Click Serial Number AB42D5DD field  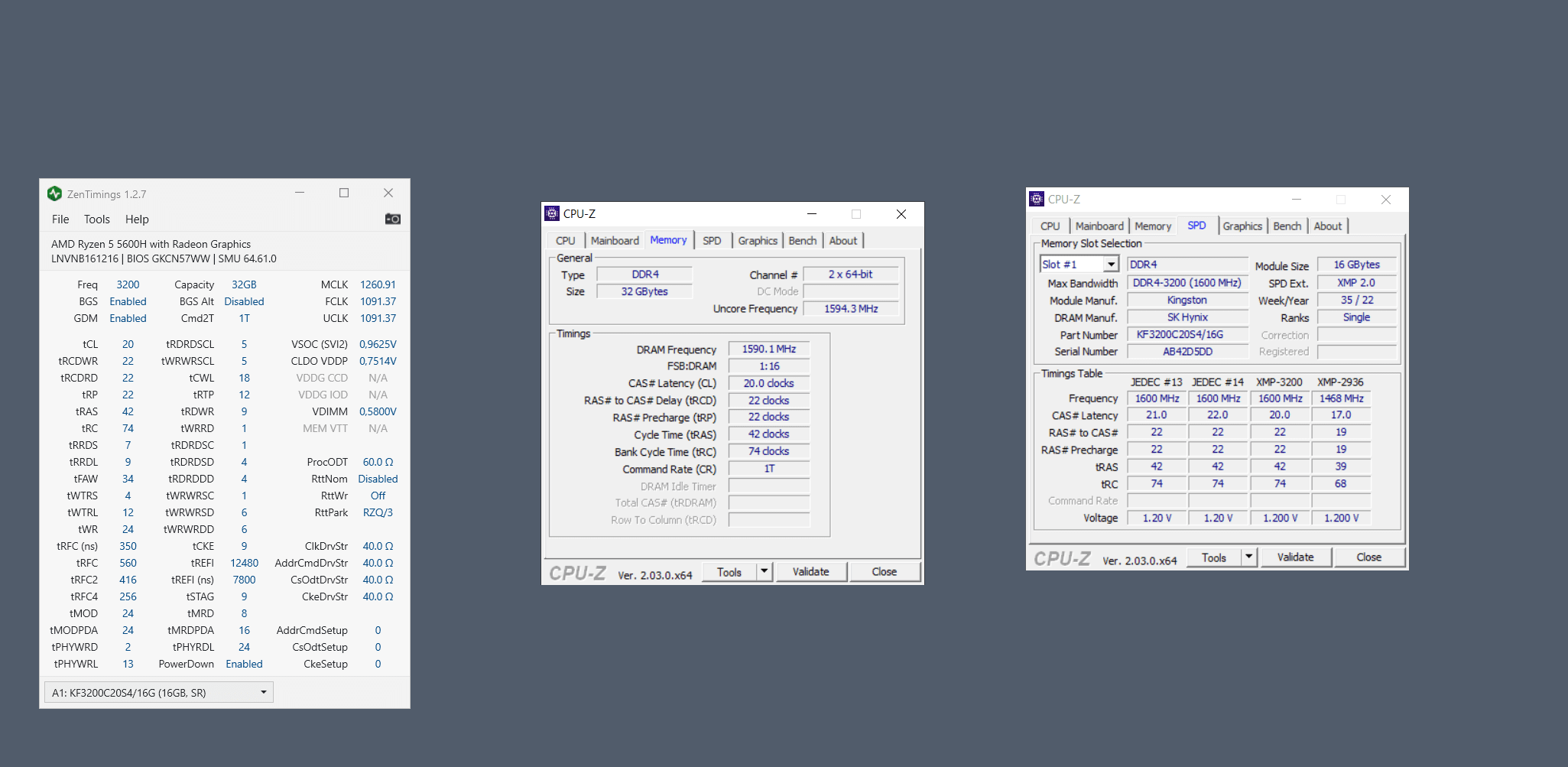pyautogui.click(x=1187, y=352)
